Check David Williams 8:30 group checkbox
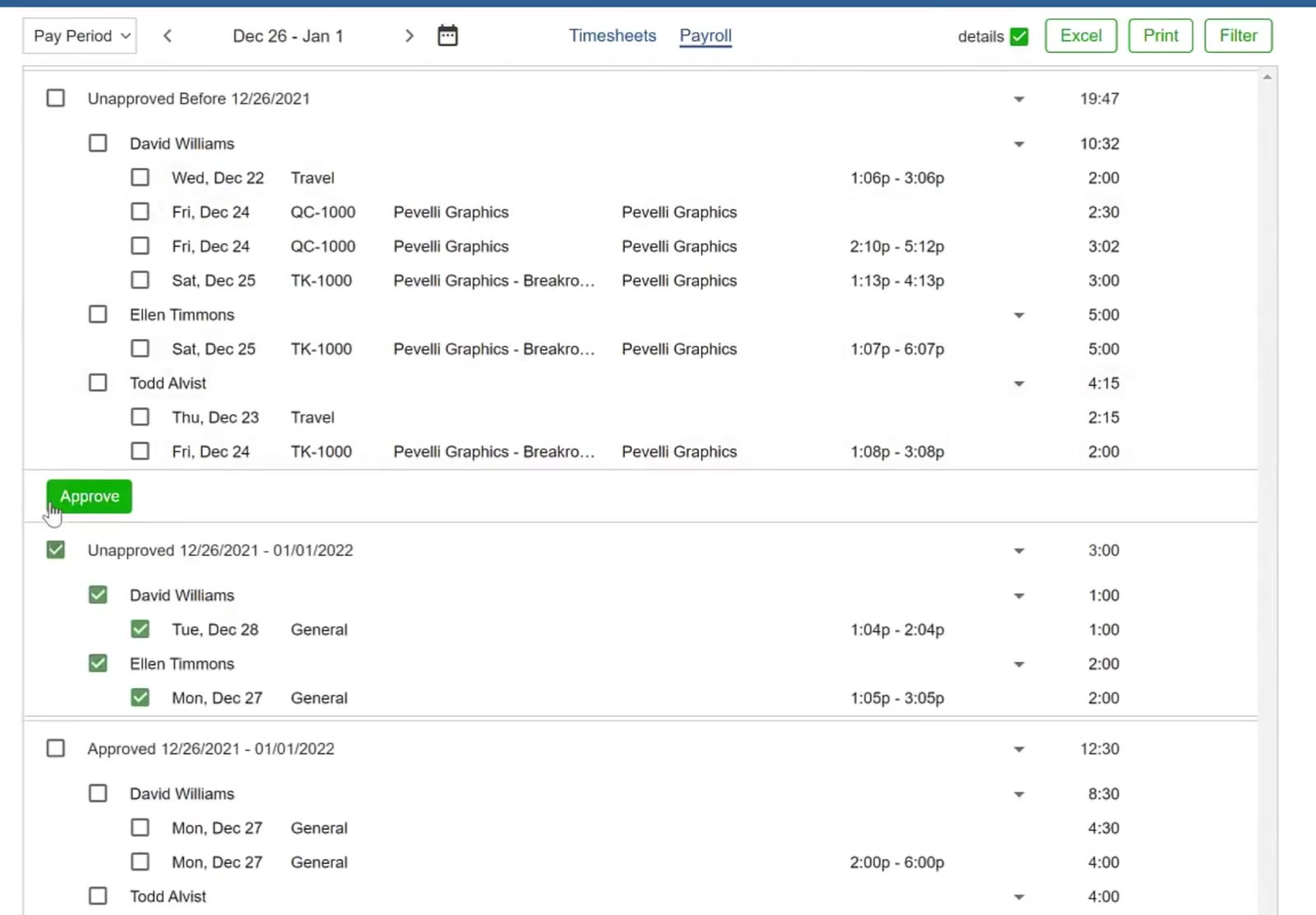This screenshot has width=1316, height=915. 98,793
